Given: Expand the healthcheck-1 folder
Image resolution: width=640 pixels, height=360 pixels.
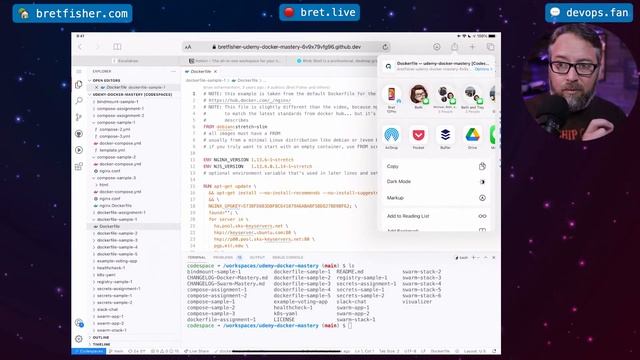Looking at the screenshot, I should (111, 268).
